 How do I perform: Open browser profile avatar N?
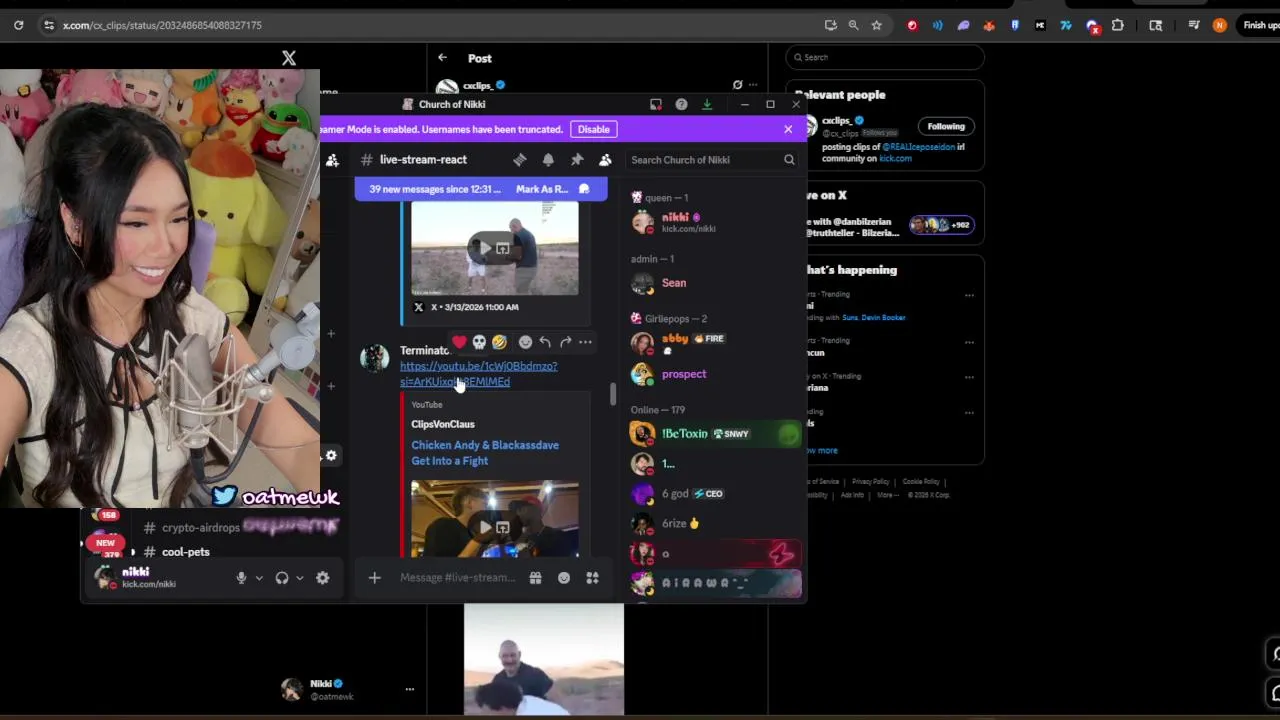point(1219,25)
